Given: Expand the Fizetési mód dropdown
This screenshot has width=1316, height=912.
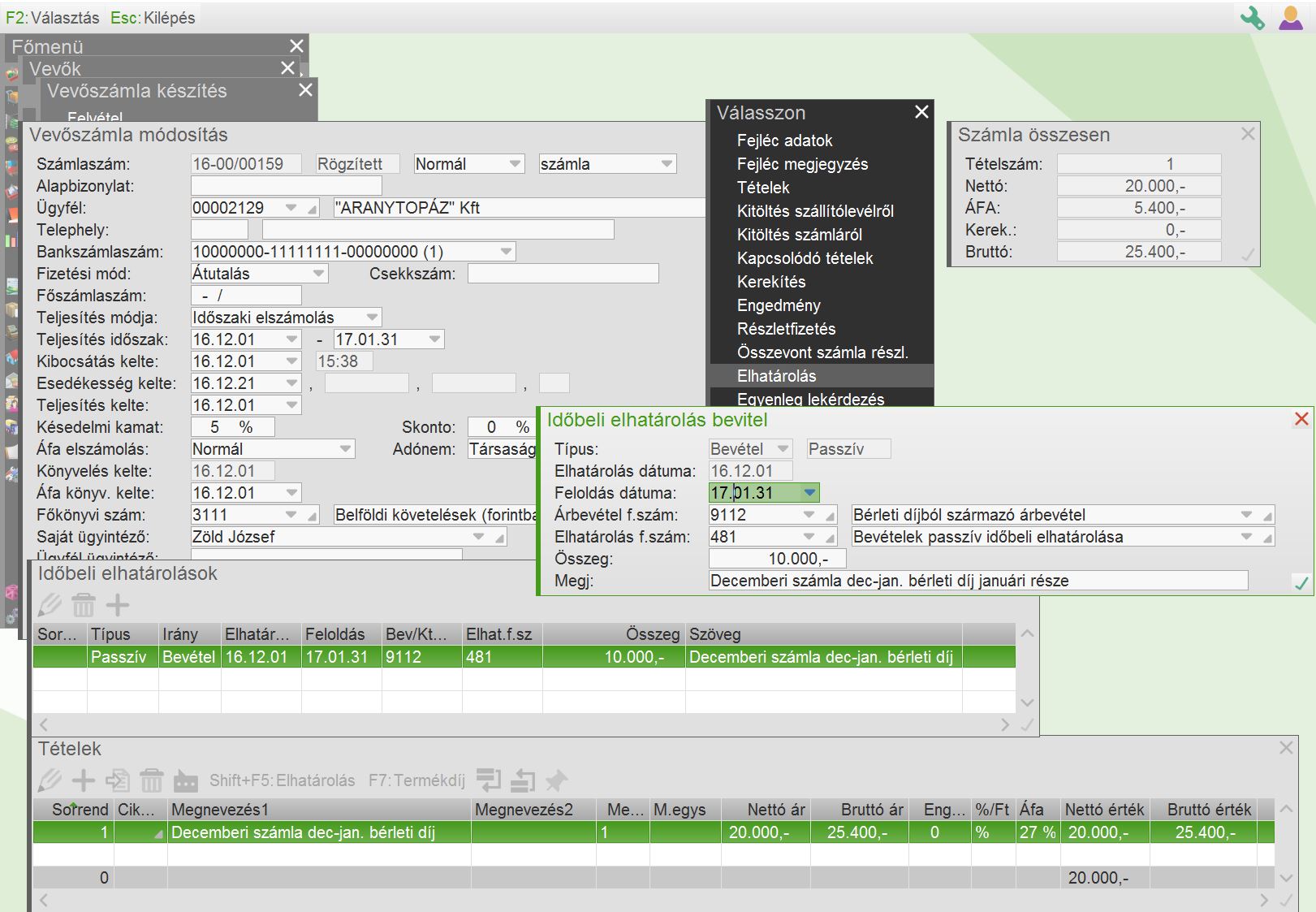Looking at the screenshot, I should tap(318, 274).
